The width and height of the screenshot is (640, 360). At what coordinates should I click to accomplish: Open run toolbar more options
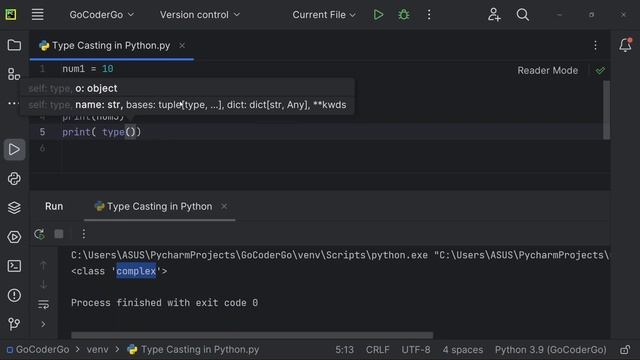[84, 234]
